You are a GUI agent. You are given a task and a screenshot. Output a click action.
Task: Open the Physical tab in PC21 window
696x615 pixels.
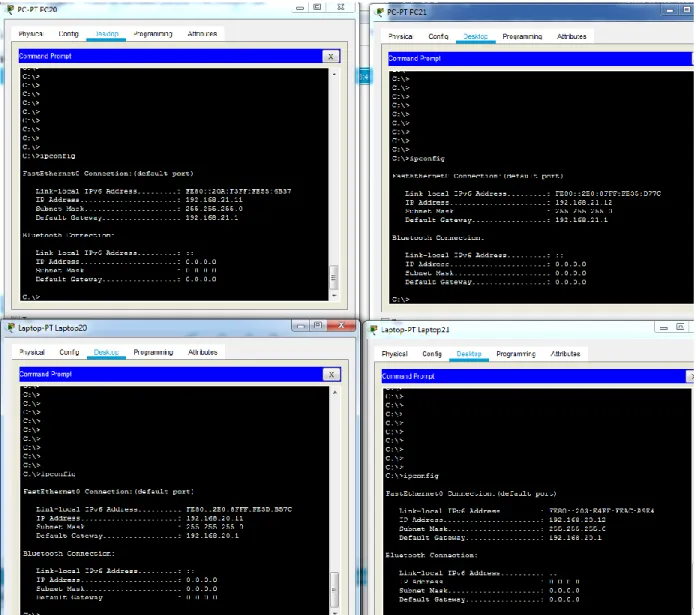coord(400,36)
